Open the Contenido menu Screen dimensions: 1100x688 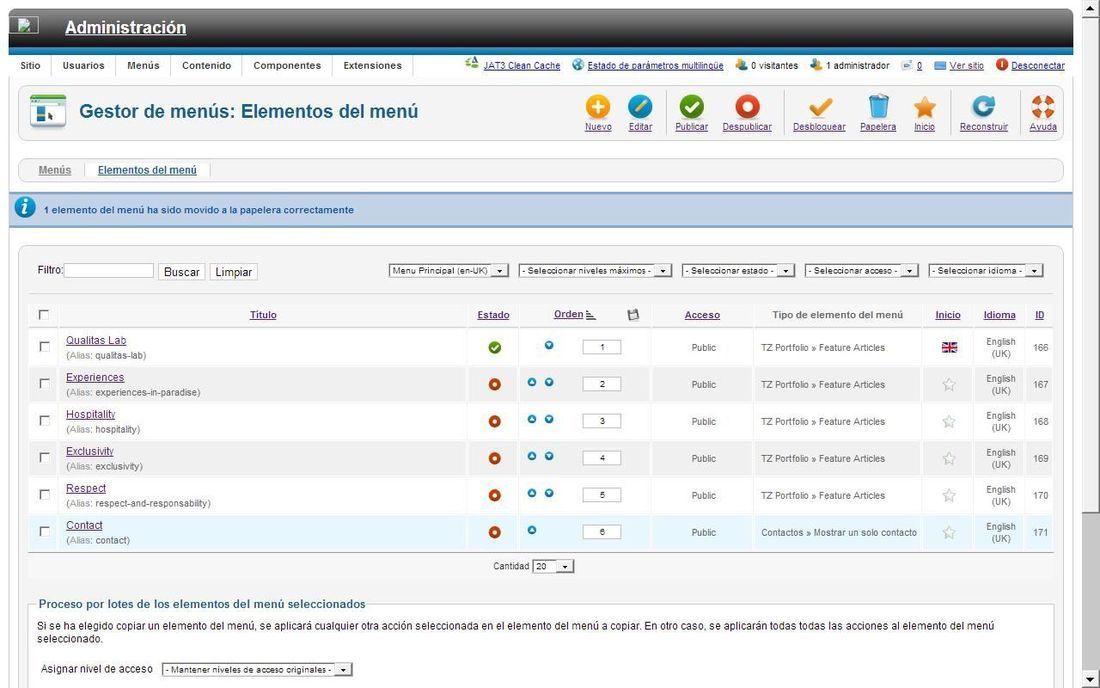click(x=206, y=65)
